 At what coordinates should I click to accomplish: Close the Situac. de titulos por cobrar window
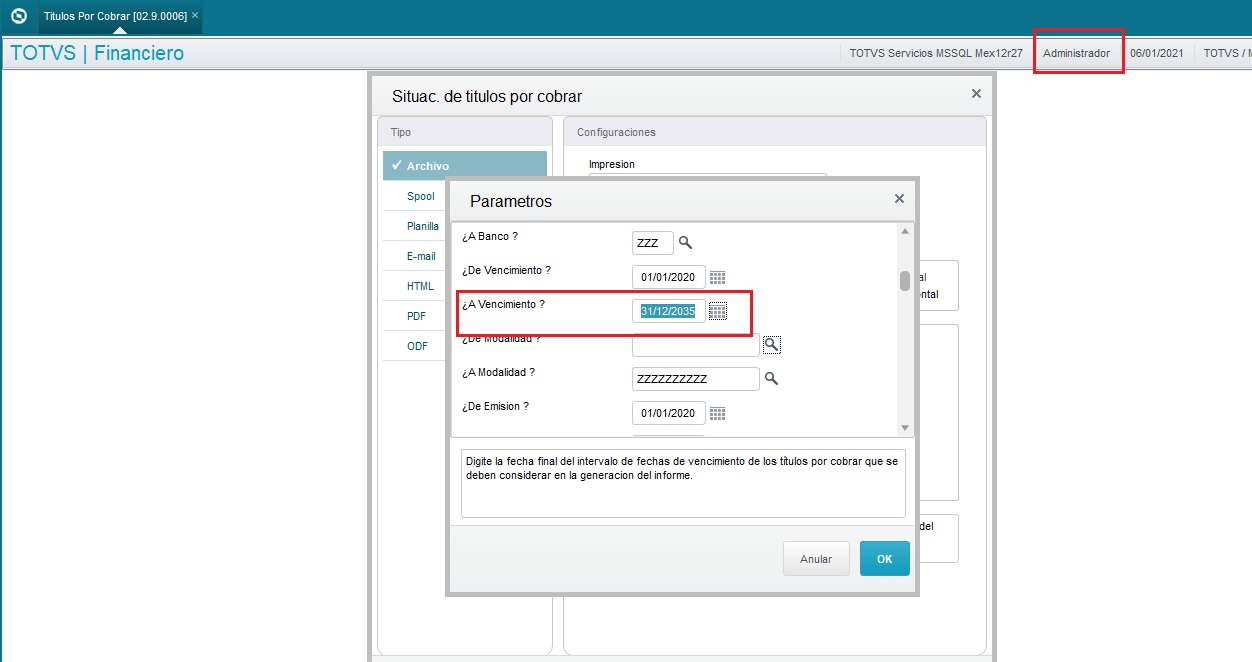click(x=976, y=93)
